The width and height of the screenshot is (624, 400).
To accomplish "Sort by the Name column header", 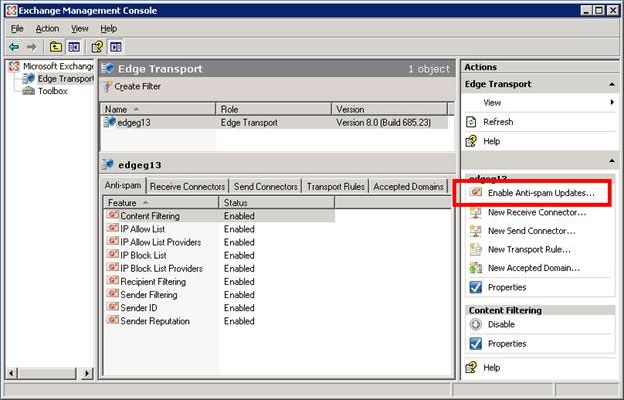I will pyautogui.click(x=158, y=109).
